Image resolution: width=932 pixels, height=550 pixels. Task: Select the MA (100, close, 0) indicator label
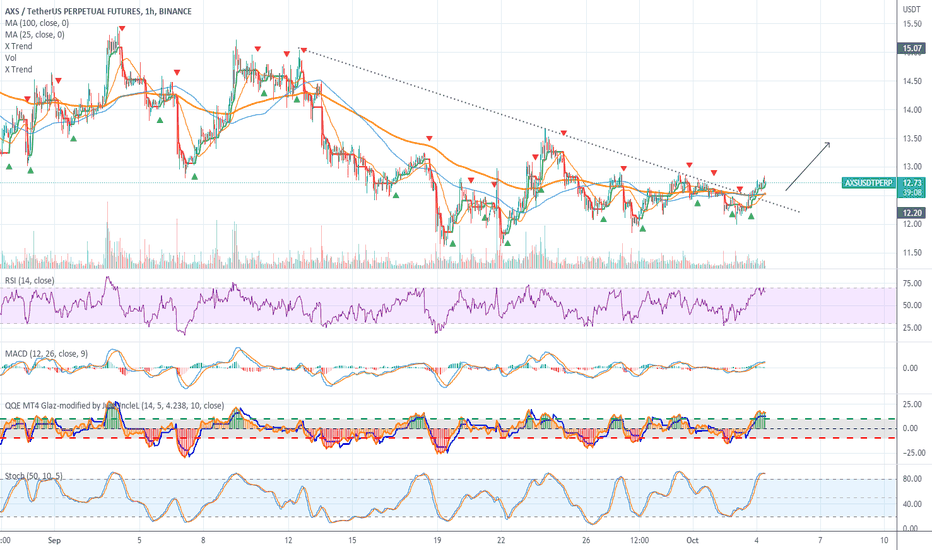(x=37, y=23)
